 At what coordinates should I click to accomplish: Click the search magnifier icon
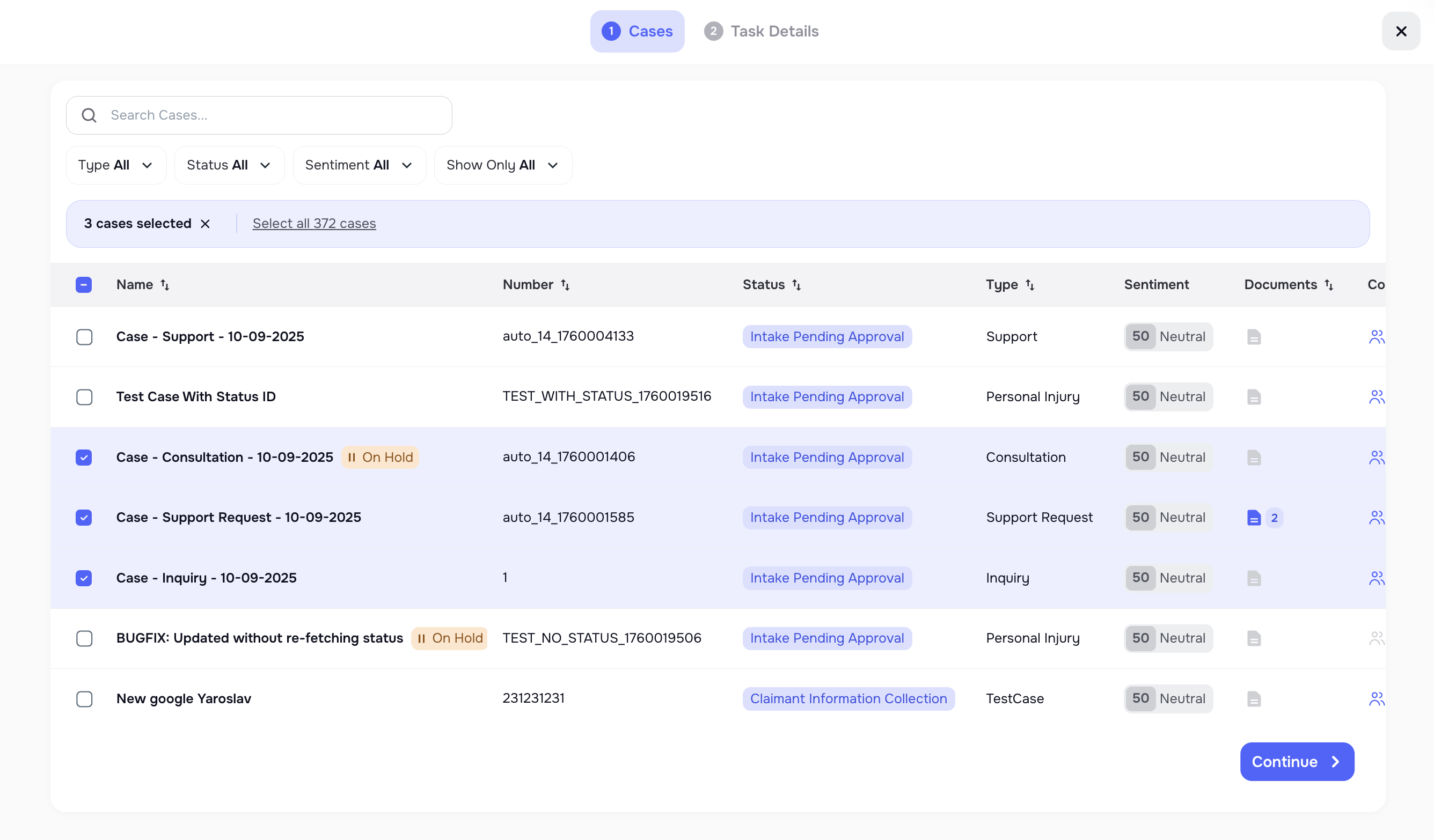(89, 115)
